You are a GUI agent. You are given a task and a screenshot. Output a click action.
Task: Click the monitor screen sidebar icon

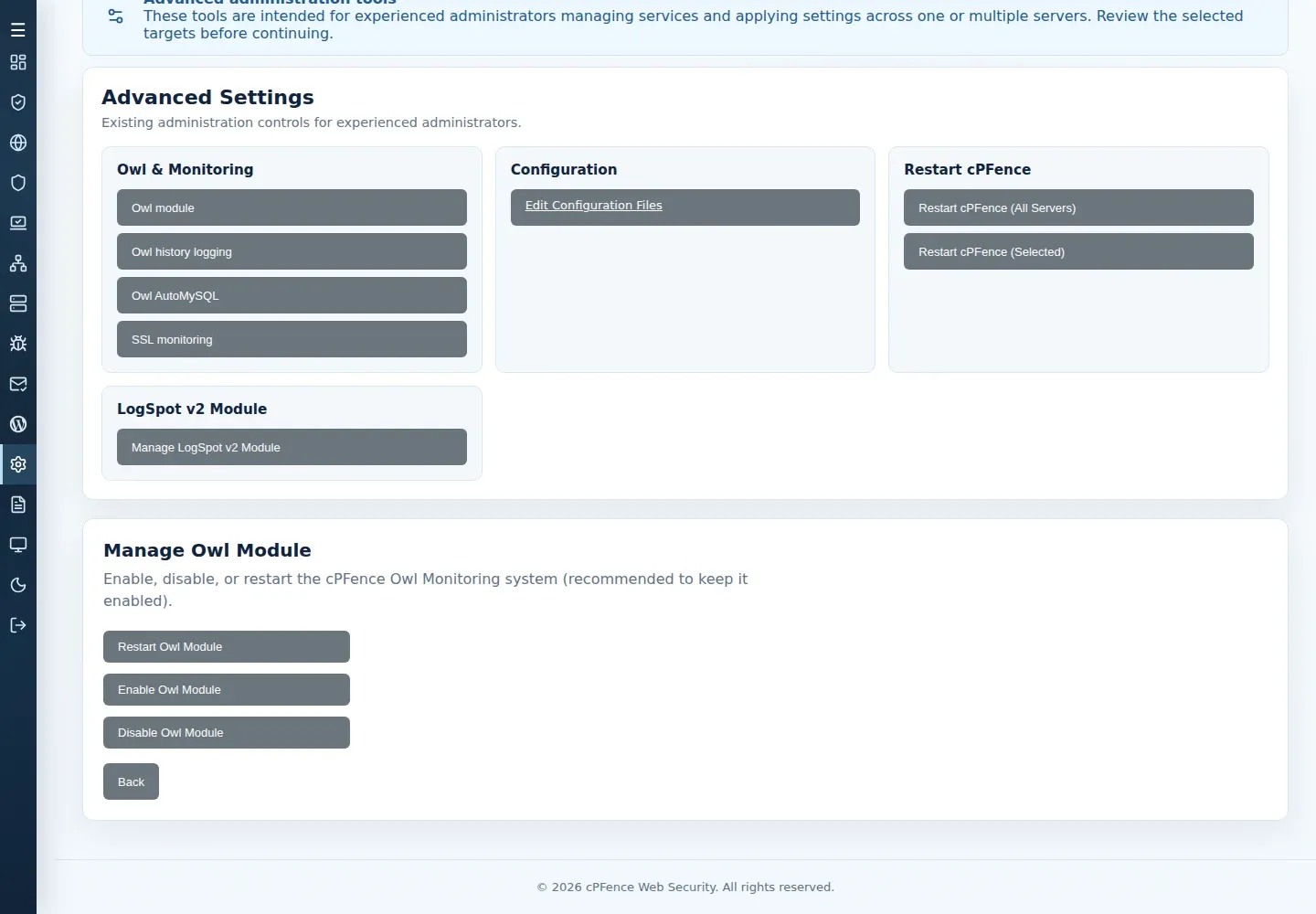click(18, 545)
